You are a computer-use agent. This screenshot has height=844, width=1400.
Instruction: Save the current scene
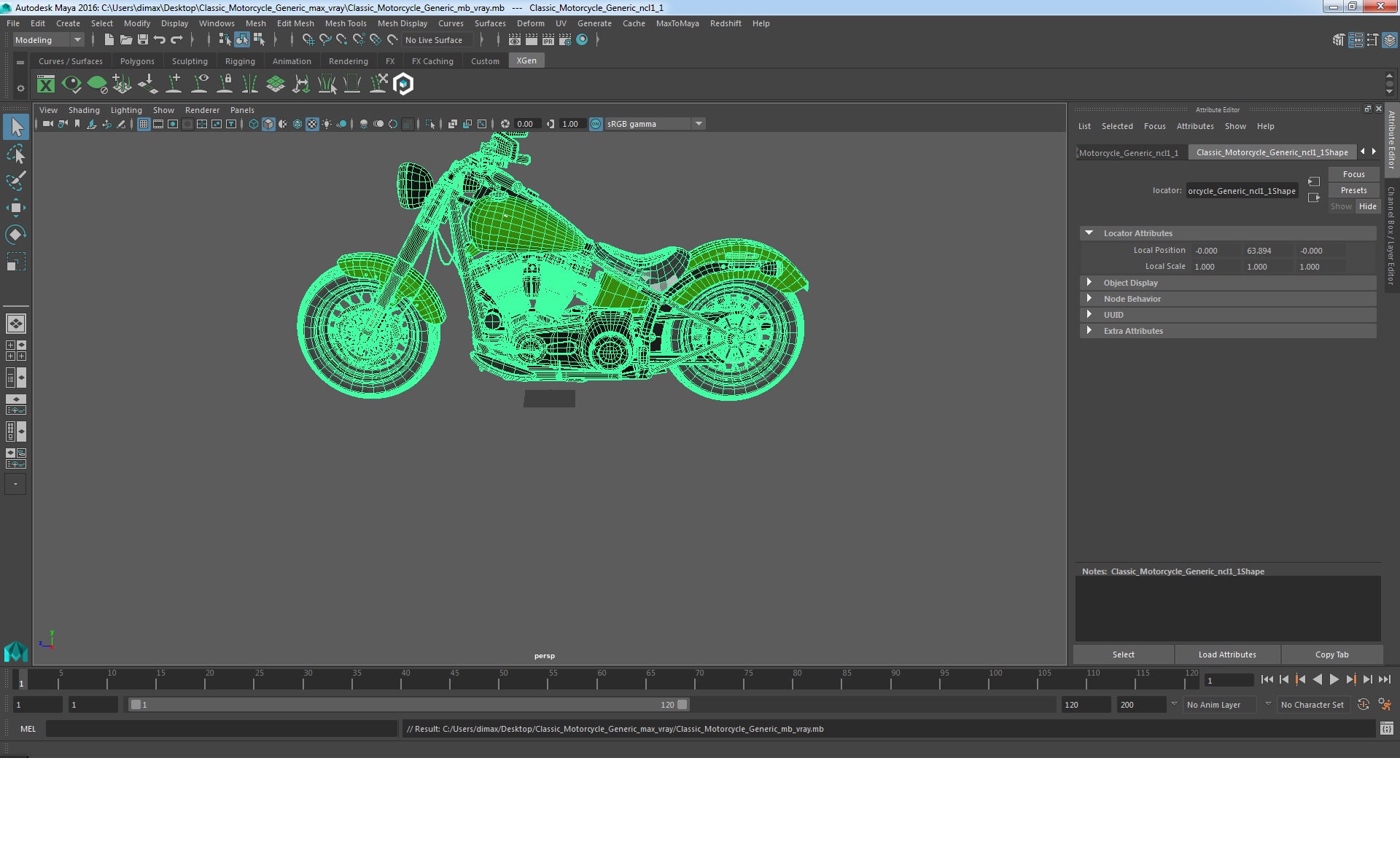click(142, 40)
